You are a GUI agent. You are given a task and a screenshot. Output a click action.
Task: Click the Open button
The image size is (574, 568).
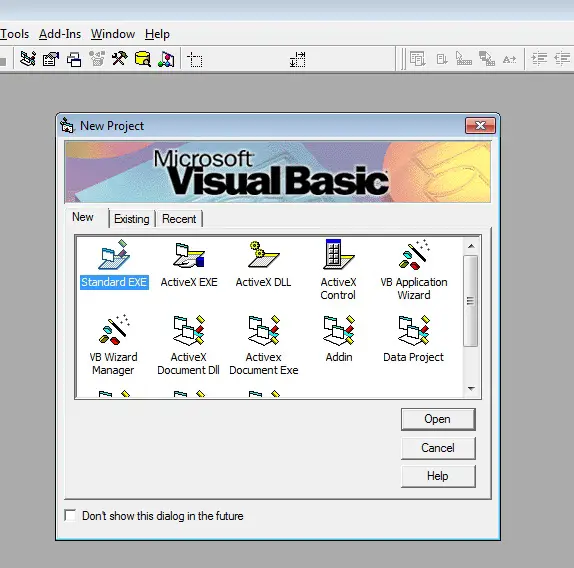(x=438, y=419)
